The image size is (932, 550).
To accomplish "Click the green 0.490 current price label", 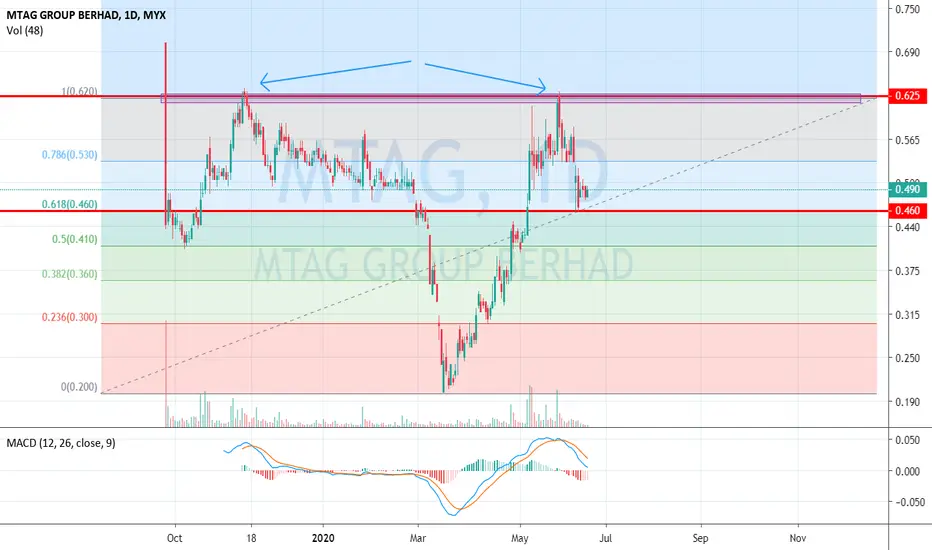I will pos(907,190).
